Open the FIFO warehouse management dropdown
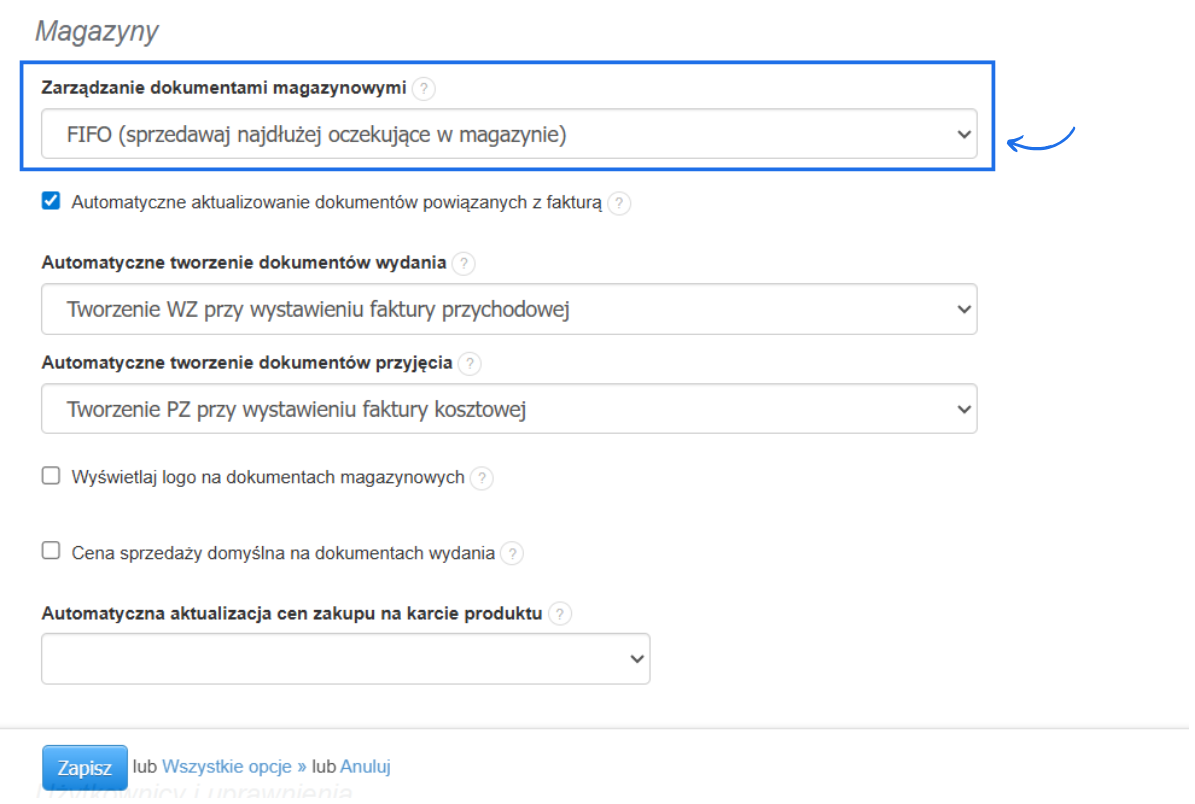Image resolution: width=1195 pixels, height=804 pixels. pyautogui.click(x=509, y=134)
